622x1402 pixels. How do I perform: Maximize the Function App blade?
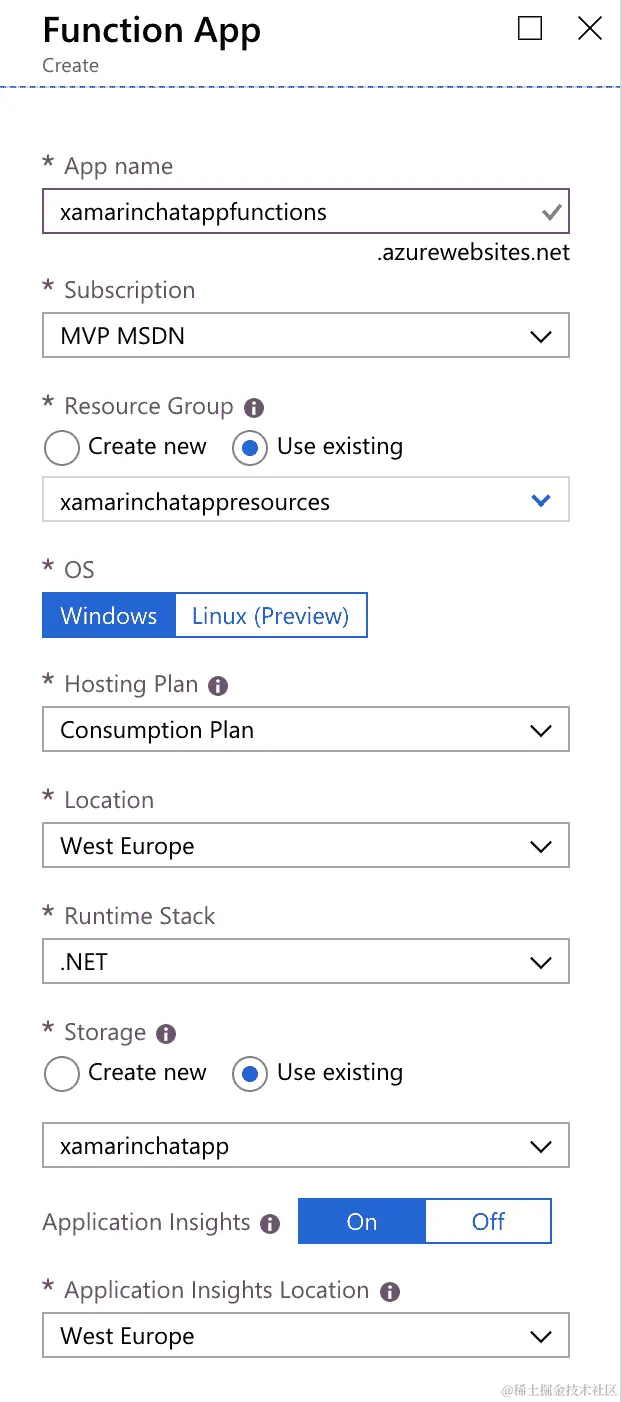530,29
